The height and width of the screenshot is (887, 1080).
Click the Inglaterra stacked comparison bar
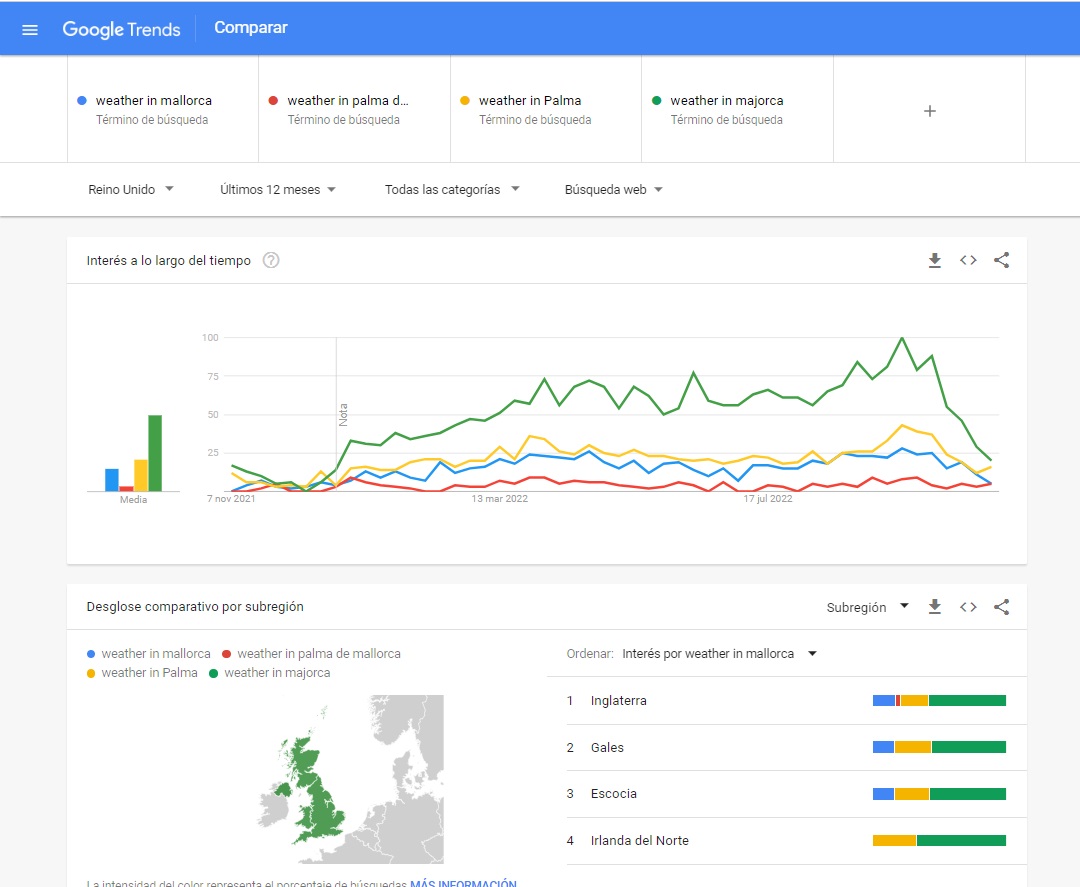(x=939, y=700)
